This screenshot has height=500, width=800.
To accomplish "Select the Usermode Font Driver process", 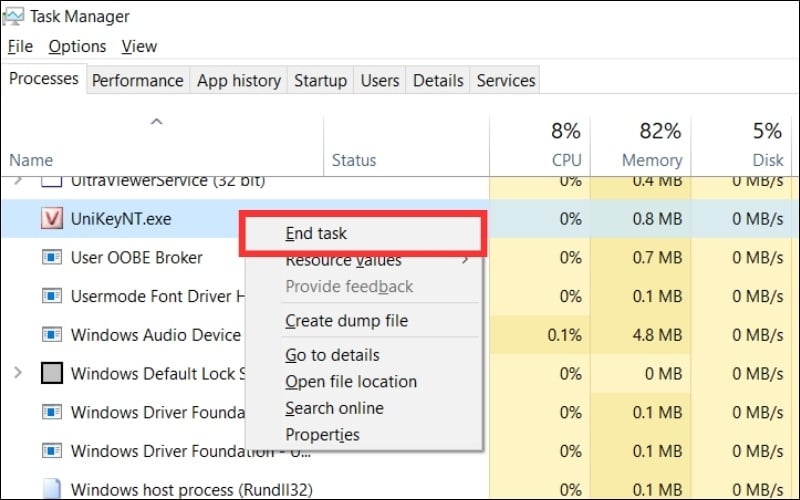I will pos(158,296).
